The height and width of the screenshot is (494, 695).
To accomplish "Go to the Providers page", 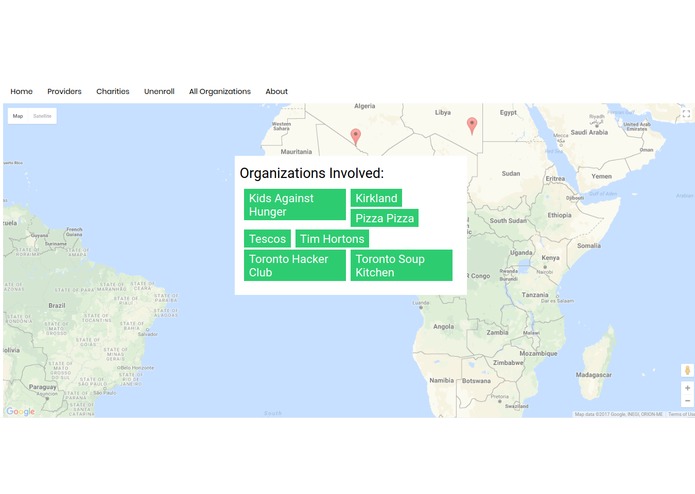I will [64, 91].
